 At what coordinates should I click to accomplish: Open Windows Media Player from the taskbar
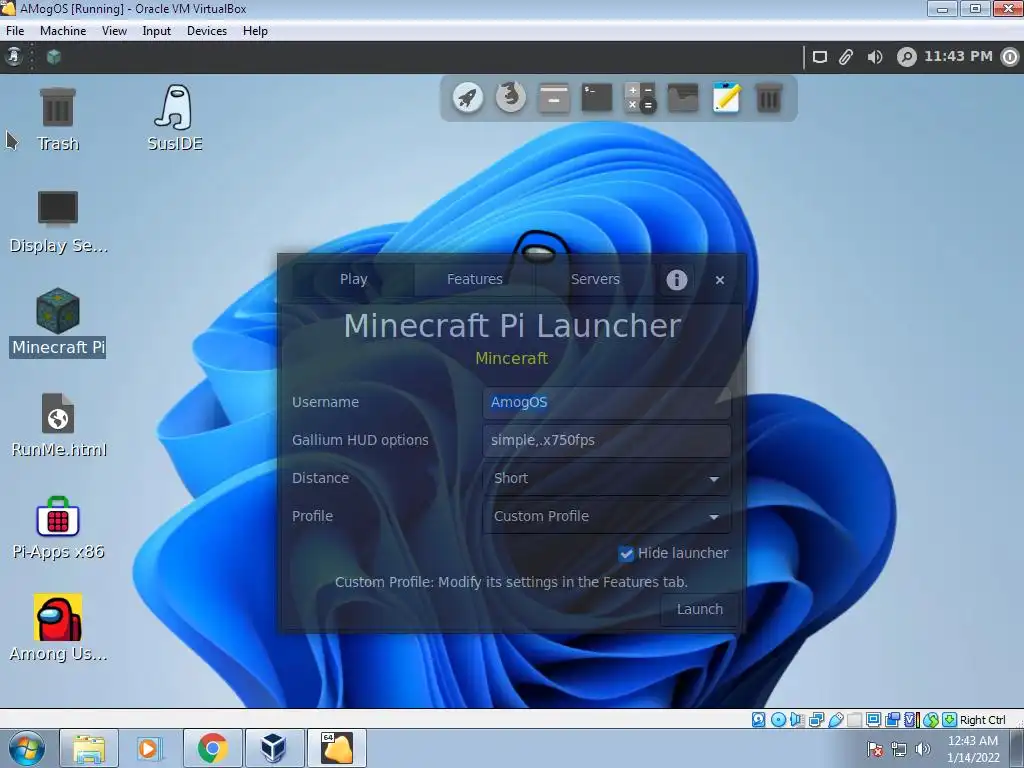tap(150, 748)
